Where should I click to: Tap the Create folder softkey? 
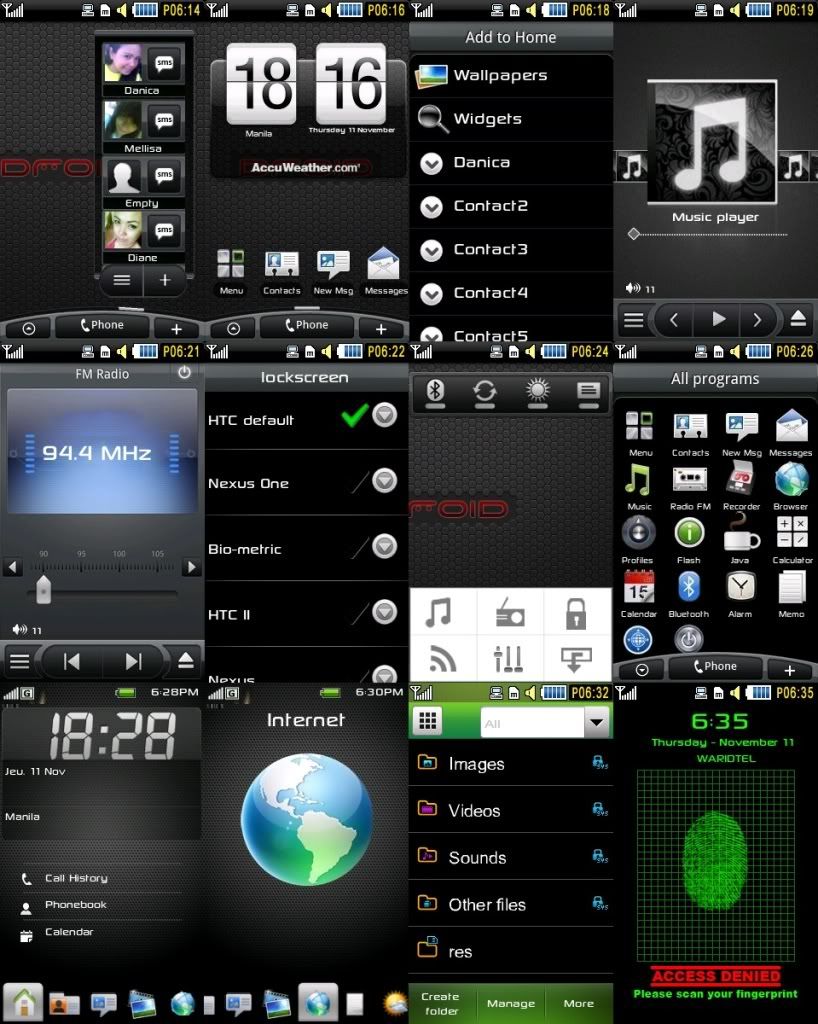[441, 1004]
